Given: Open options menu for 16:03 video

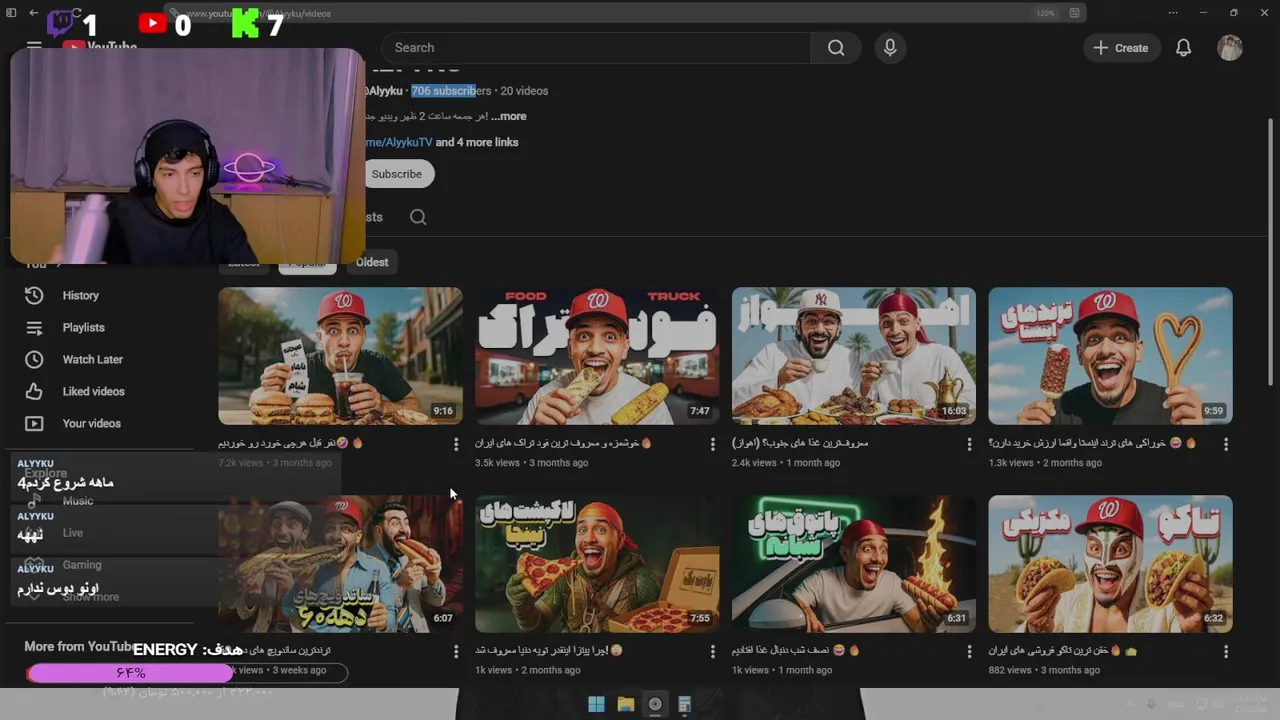Looking at the screenshot, I should click(x=969, y=444).
